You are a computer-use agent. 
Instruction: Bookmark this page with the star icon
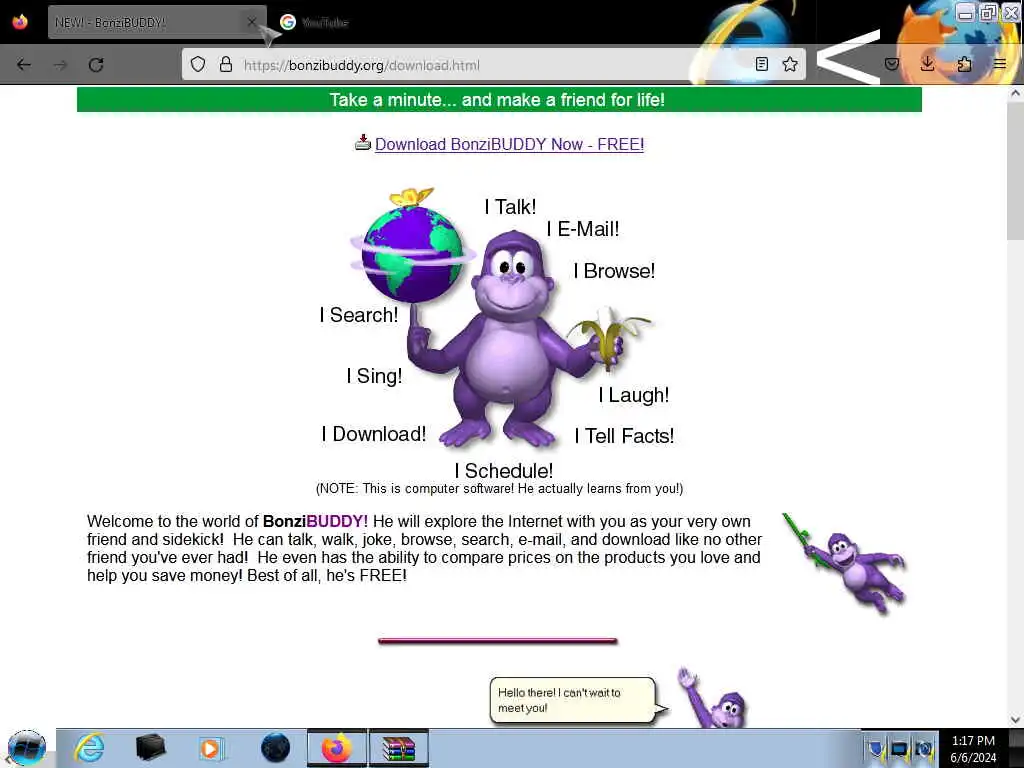(x=790, y=64)
